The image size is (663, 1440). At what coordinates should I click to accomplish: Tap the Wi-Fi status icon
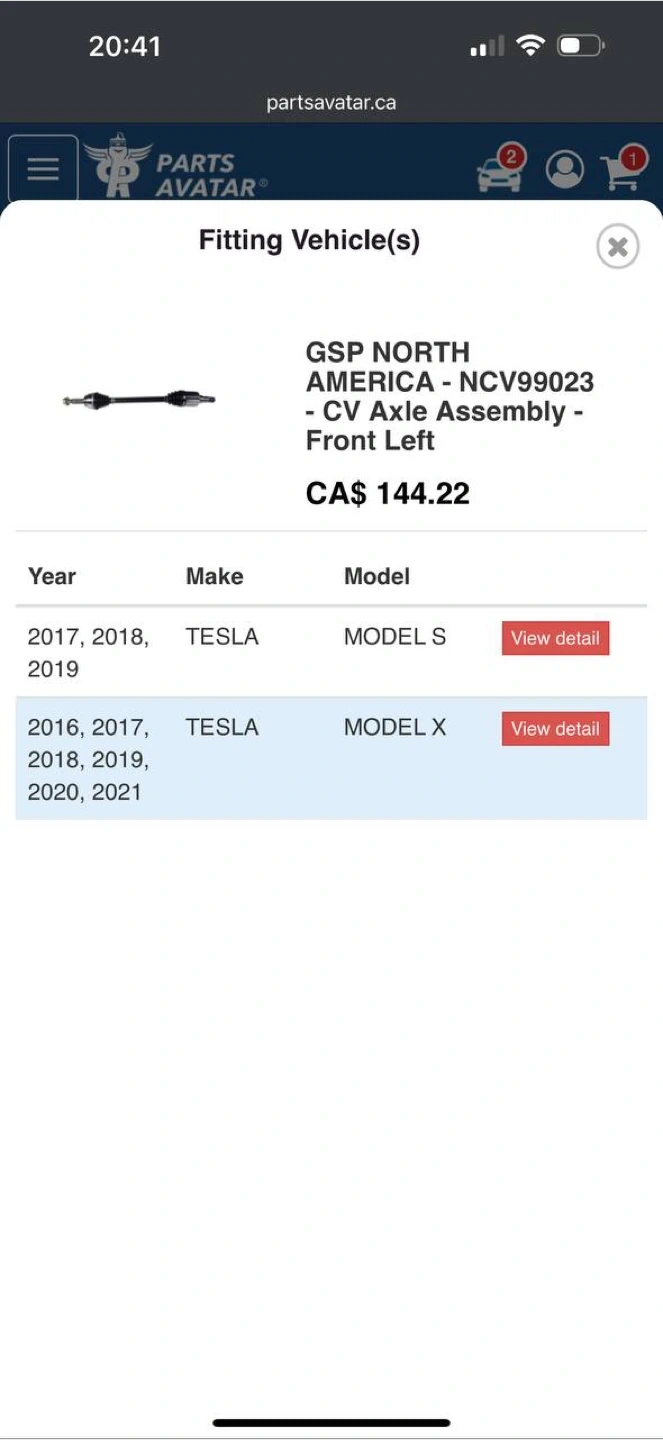(530, 46)
